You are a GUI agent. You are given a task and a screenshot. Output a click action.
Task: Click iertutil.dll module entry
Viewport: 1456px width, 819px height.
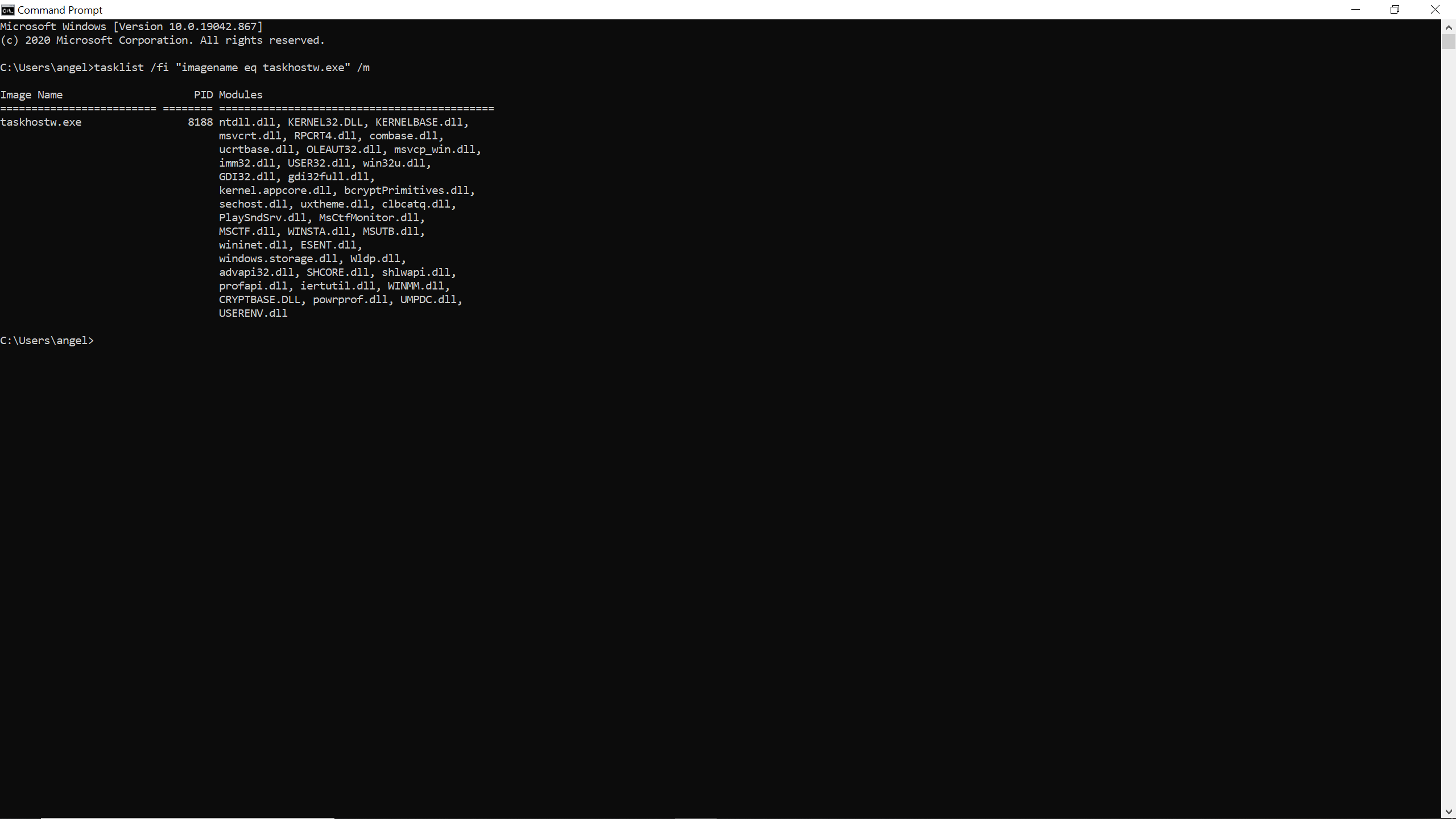[x=338, y=286]
